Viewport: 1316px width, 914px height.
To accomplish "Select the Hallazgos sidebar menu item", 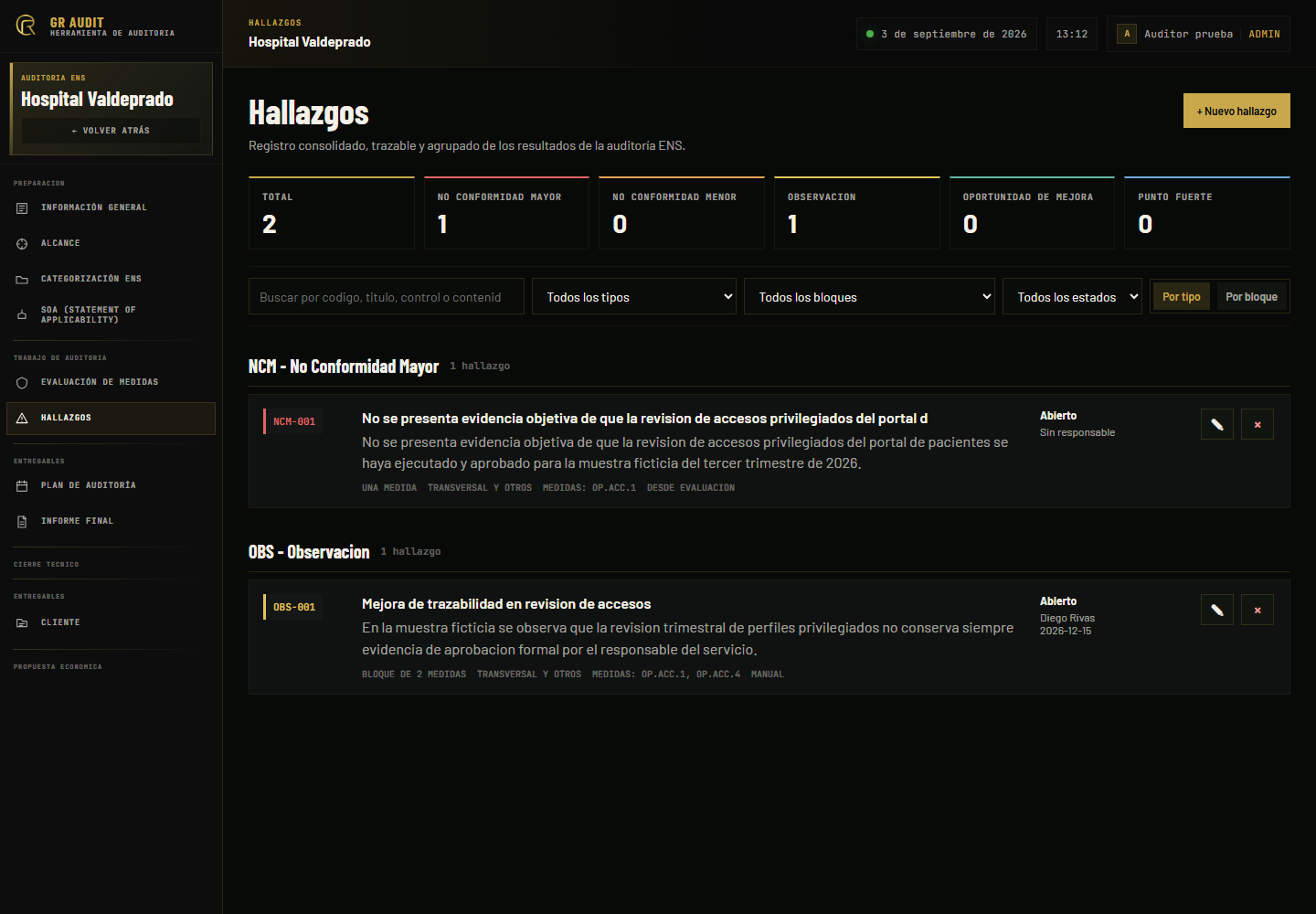I will [x=111, y=418].
